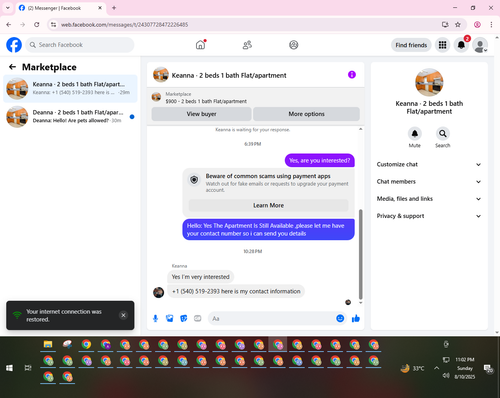Click Keanna's avatar beside her messages
Image resolution: width=500 pixels, height=398 pixels.
[158, 292]
